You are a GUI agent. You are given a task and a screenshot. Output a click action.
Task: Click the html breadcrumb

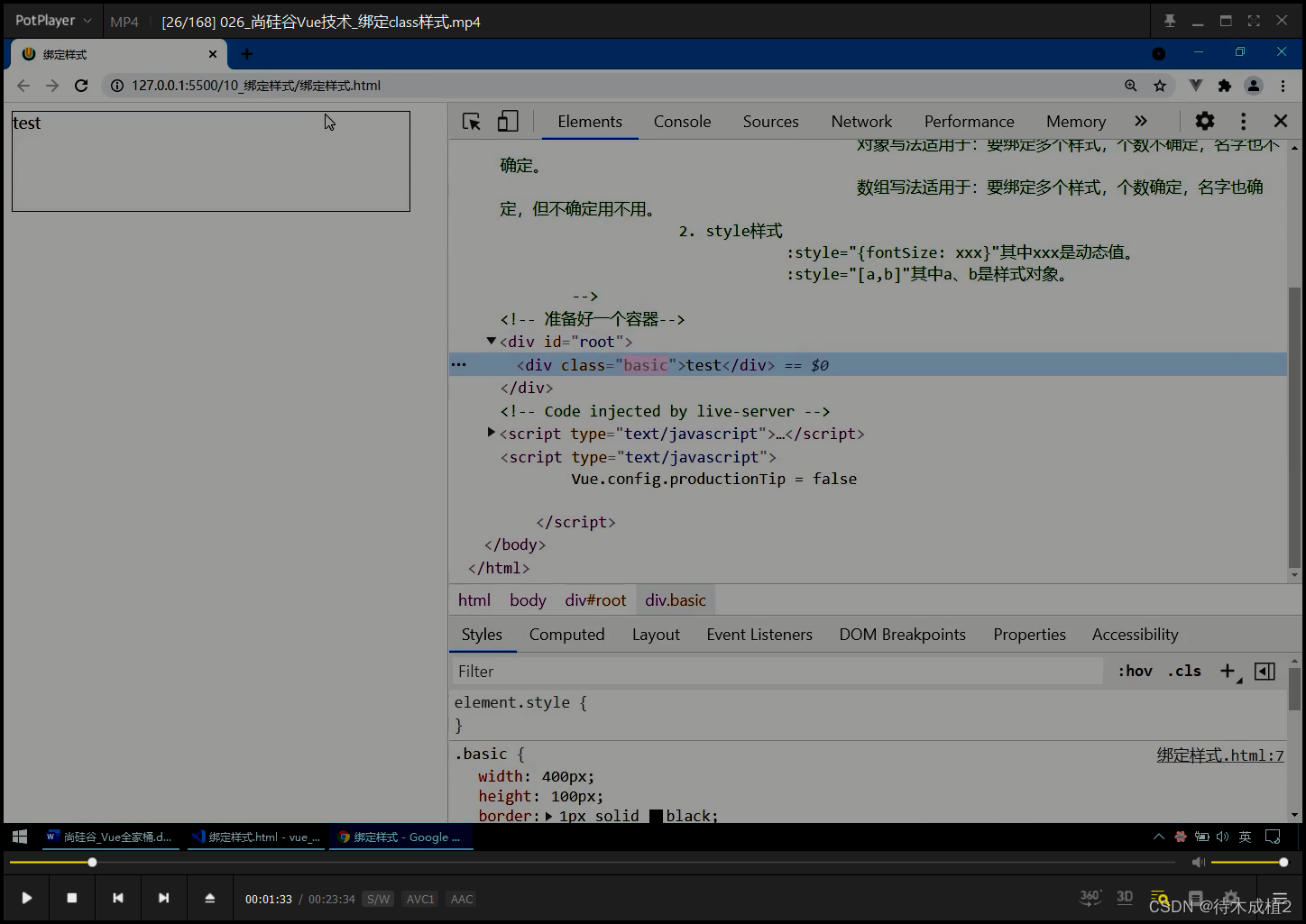(474, 600)
